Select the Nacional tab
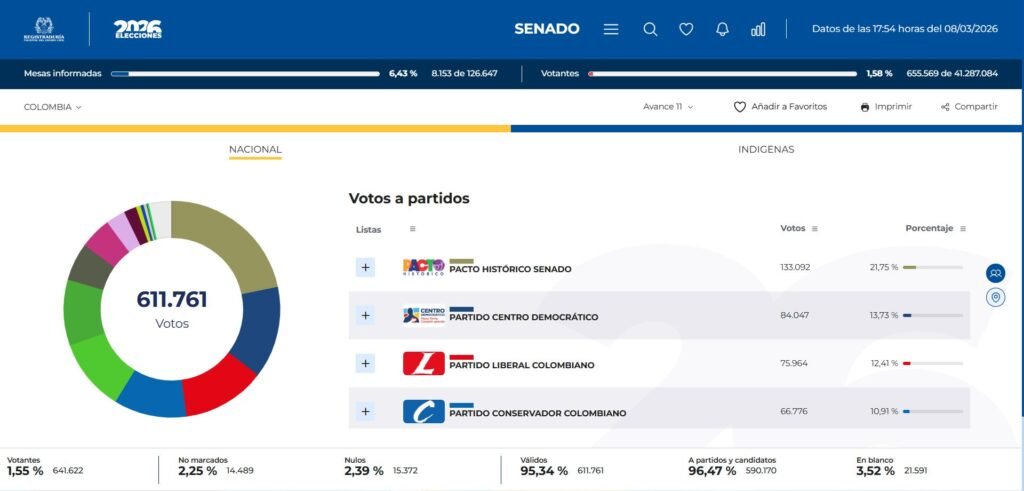 pos(255,150)
